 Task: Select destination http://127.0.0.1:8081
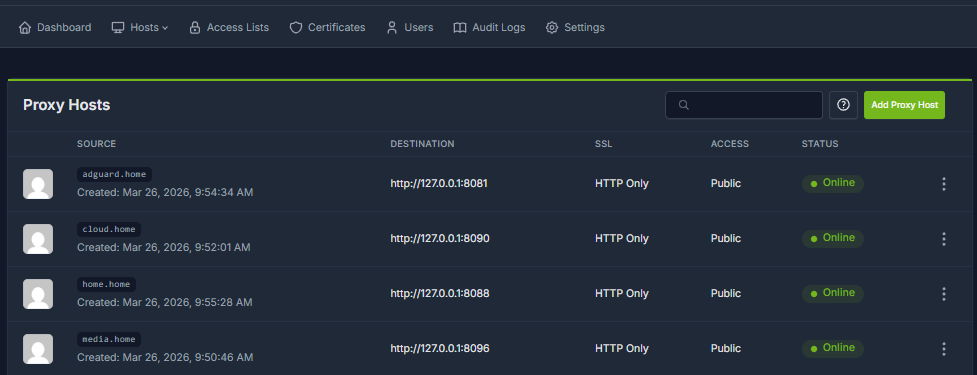pos(439,184)
